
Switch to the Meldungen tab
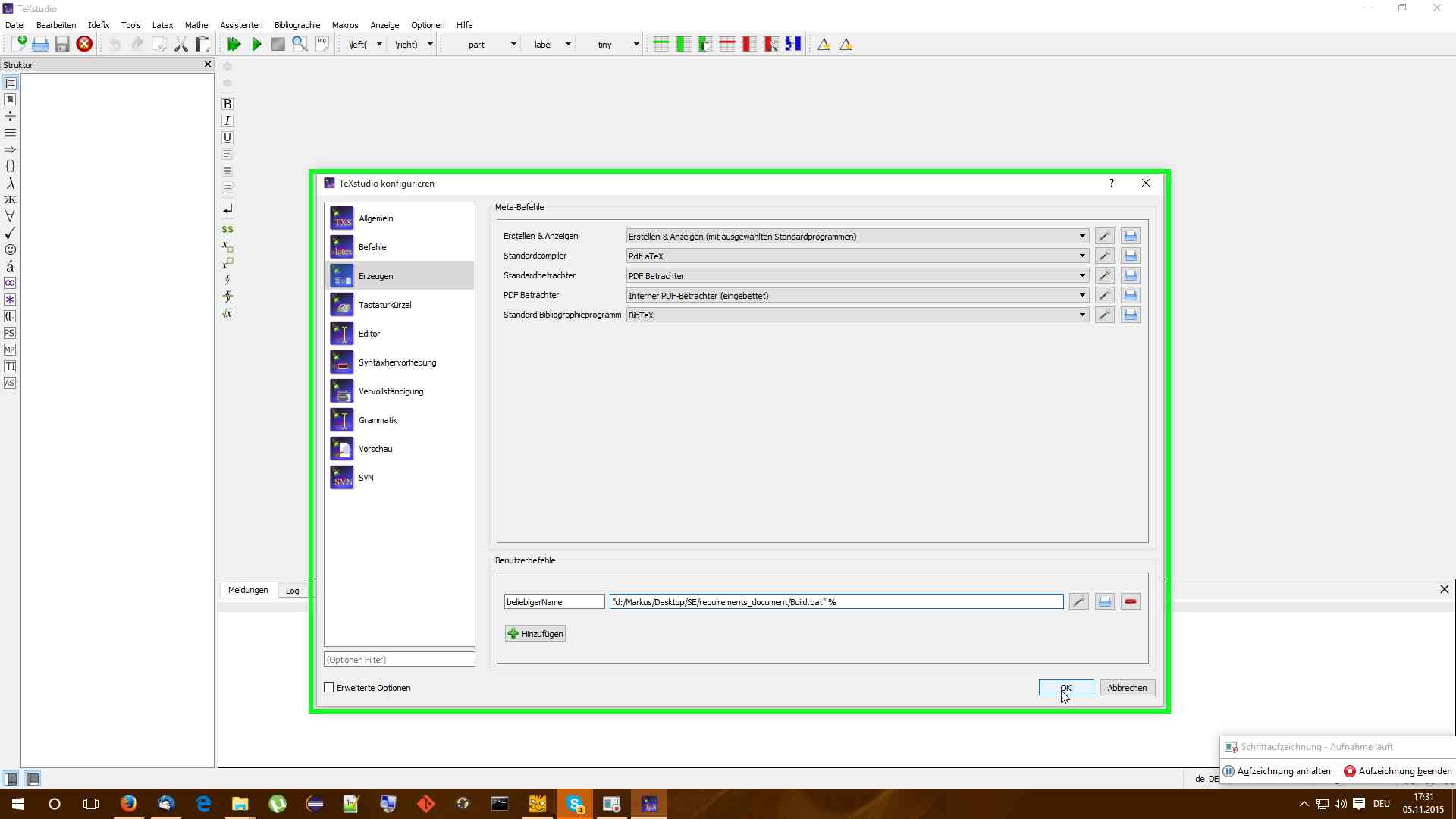coord(248,590)
